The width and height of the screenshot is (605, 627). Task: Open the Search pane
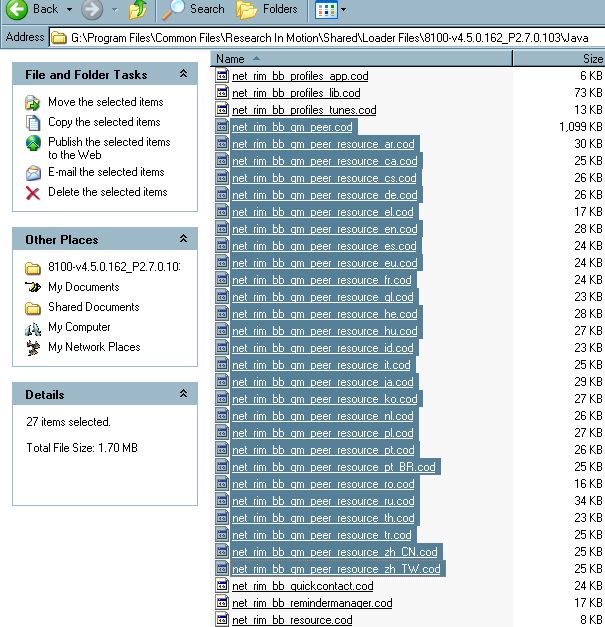[x=193, y=9]
